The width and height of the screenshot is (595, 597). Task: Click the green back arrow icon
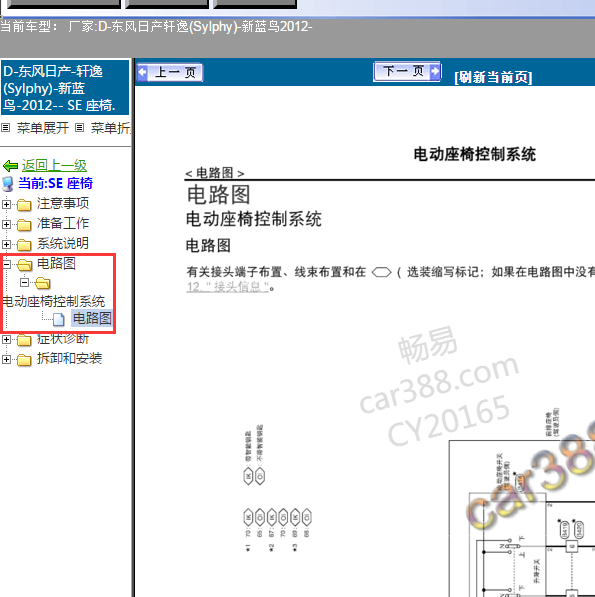[x=10, y=166]
